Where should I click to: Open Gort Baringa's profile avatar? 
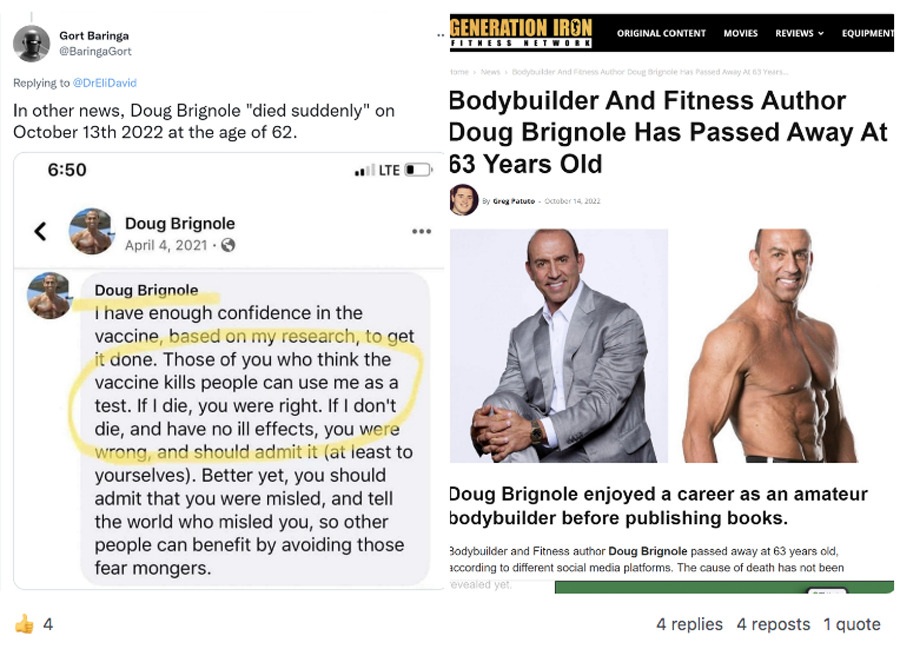pyautogui.click(x=32, y=43)
